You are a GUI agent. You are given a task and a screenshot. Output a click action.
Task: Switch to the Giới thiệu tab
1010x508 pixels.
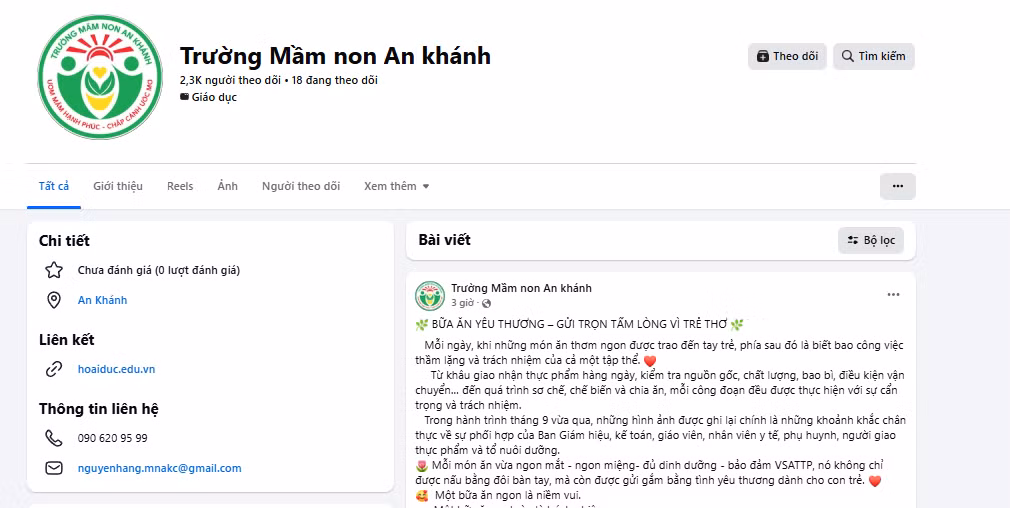(118, 186)
